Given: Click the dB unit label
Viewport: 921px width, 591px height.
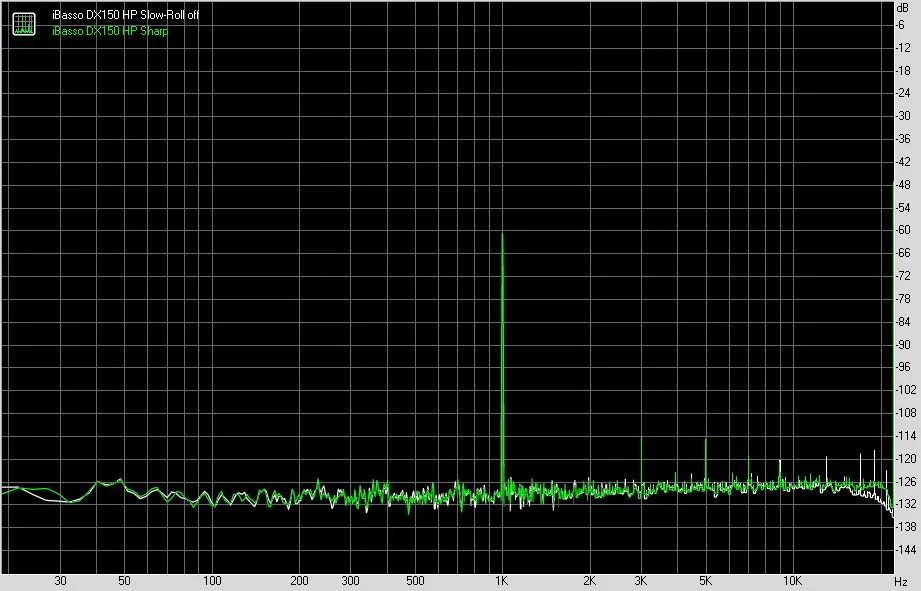Looking at the screenshot, I should pyautogui.click(x=902, y=8).
